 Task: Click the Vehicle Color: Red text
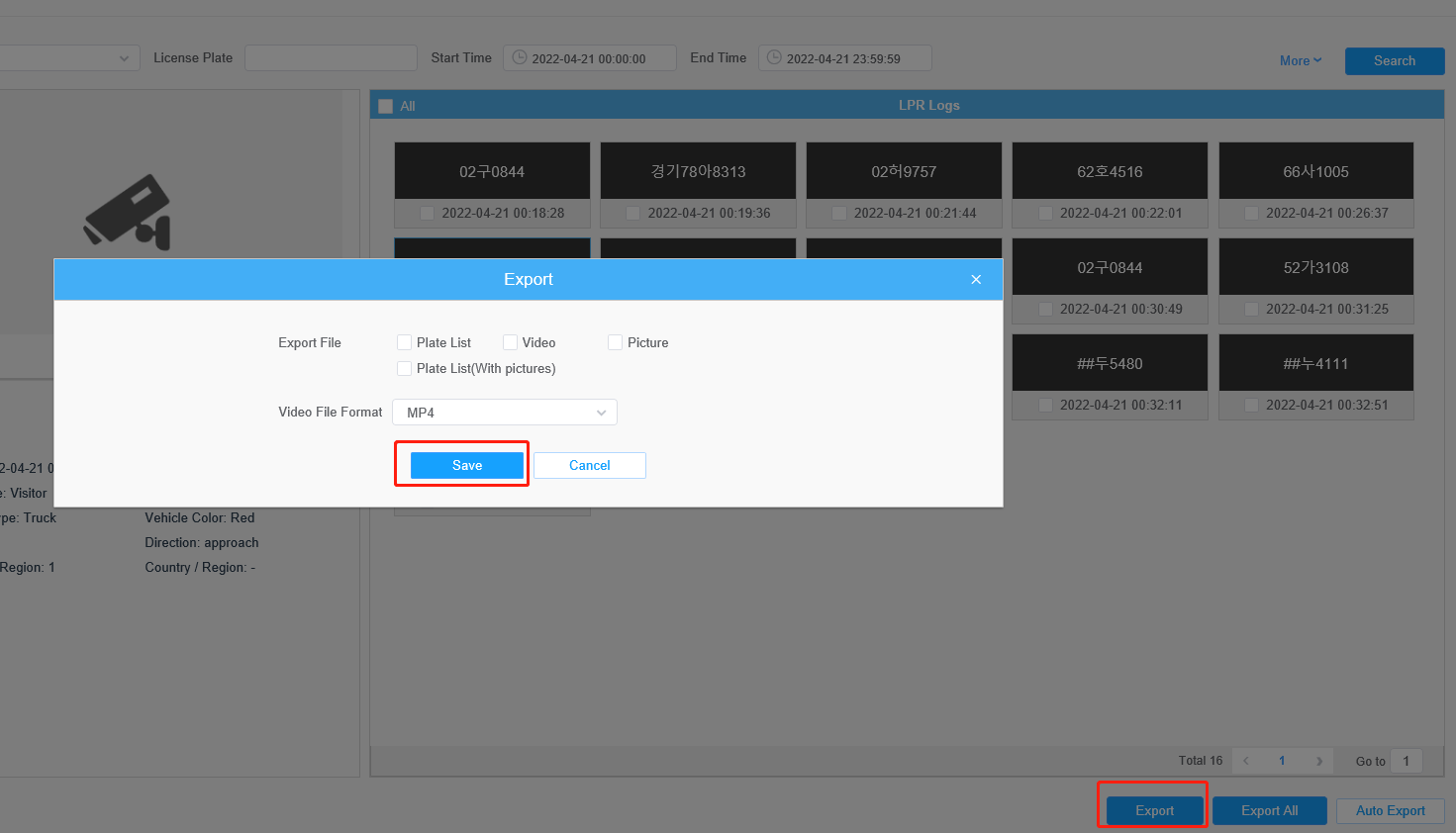point(200,517)
